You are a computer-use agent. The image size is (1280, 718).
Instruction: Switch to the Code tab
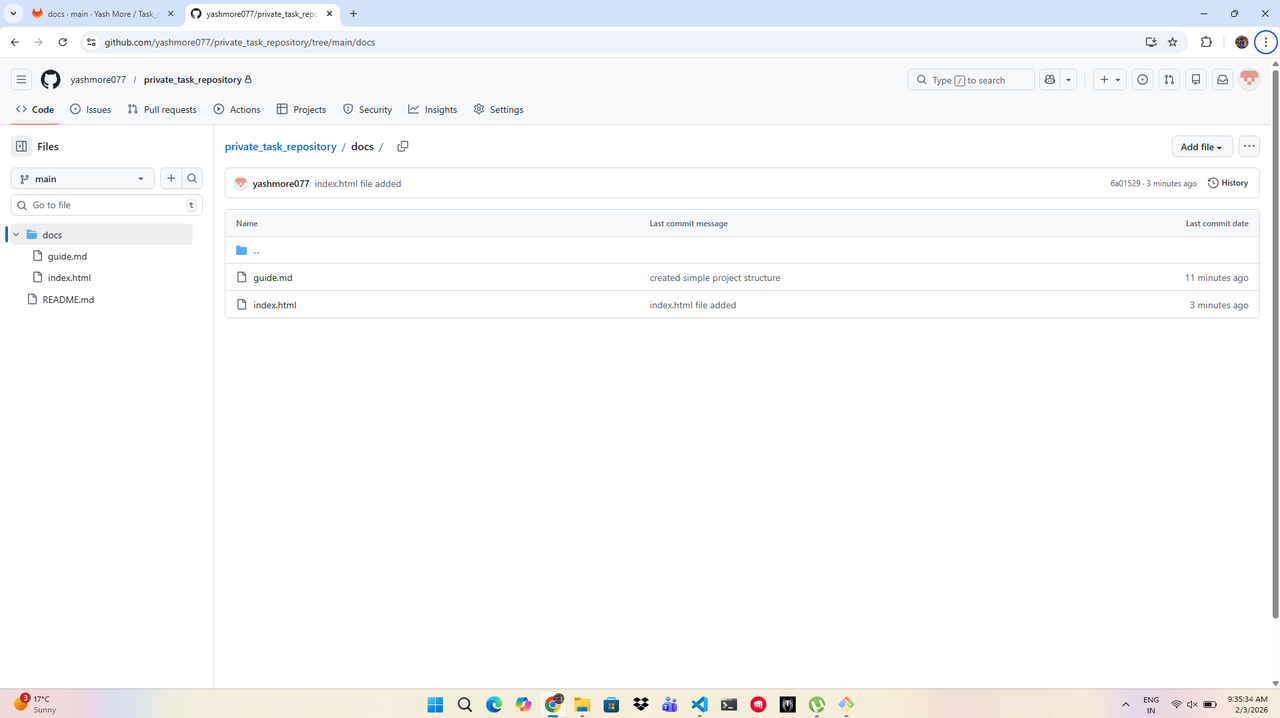click(x=35, y=109)
